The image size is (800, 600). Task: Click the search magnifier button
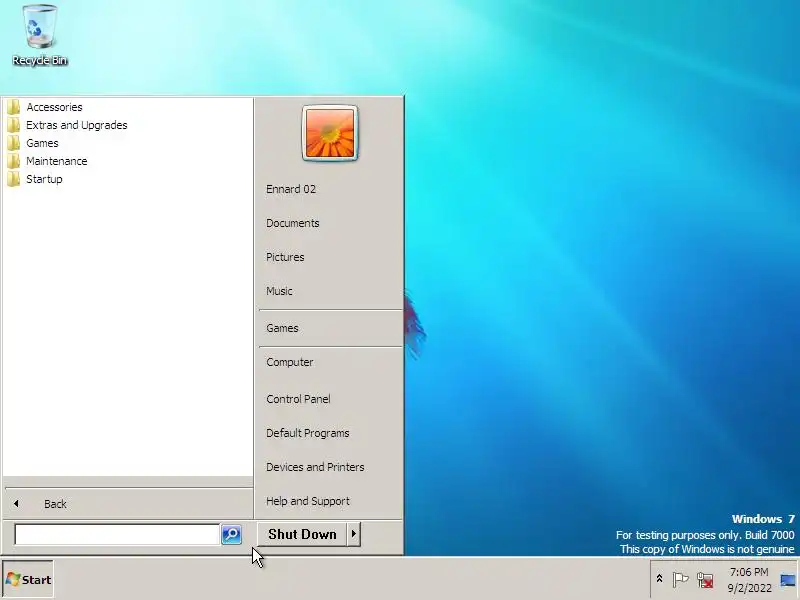[x=231, y=534]
